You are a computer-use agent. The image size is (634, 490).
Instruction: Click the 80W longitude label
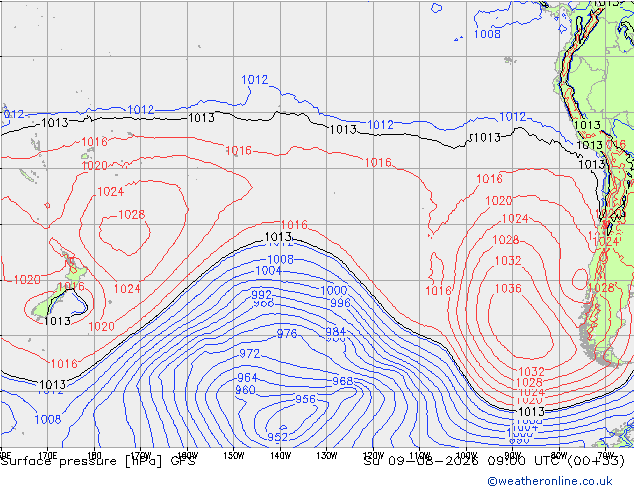point(559,455)
